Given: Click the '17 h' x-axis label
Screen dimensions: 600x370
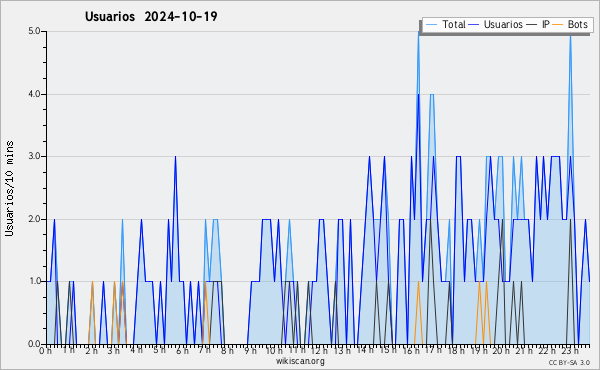Looking at the screenshot, I should [433, 350].
